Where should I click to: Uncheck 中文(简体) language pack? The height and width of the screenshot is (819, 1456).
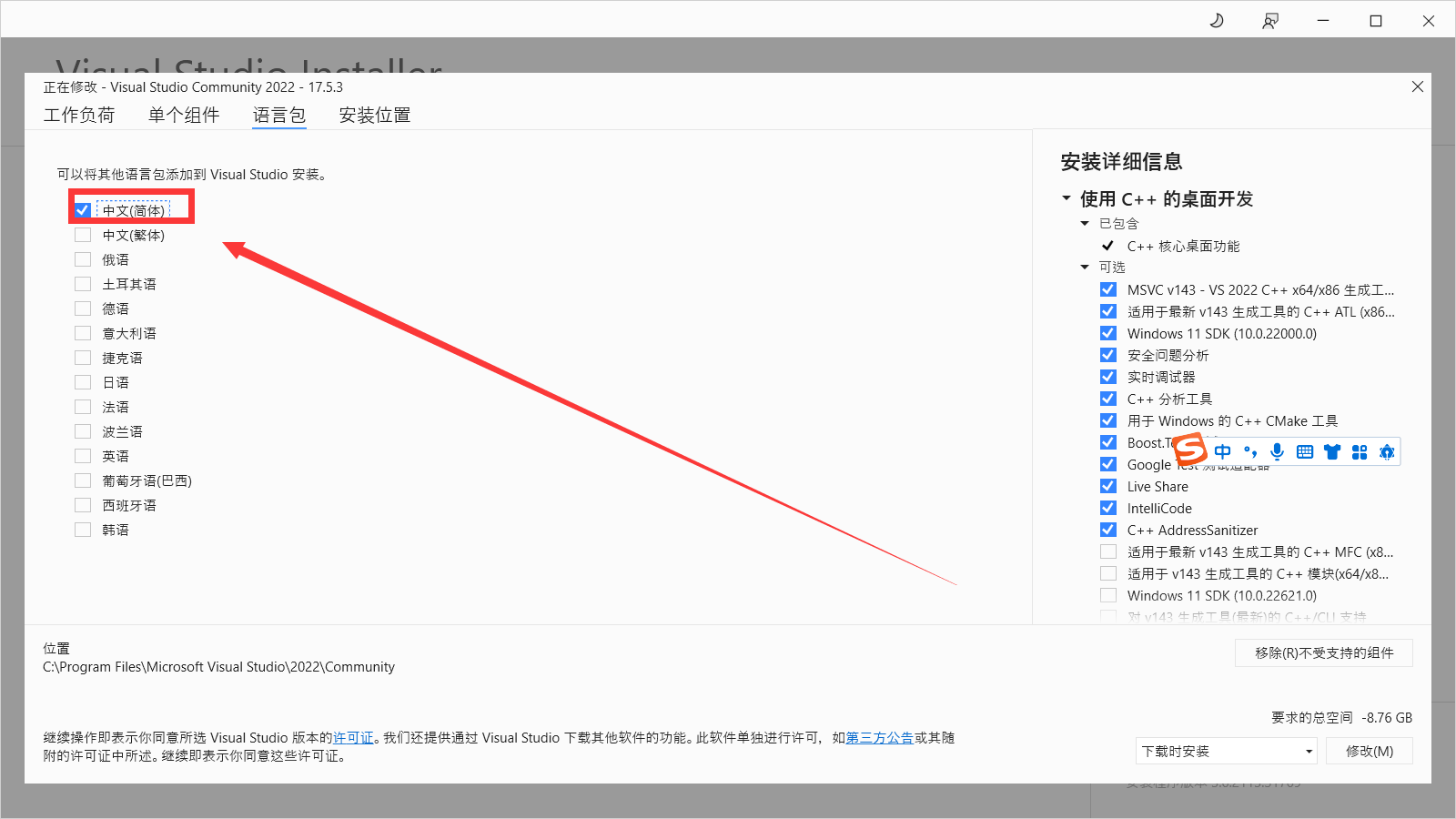pyautogui.click(x=83, y=210)
